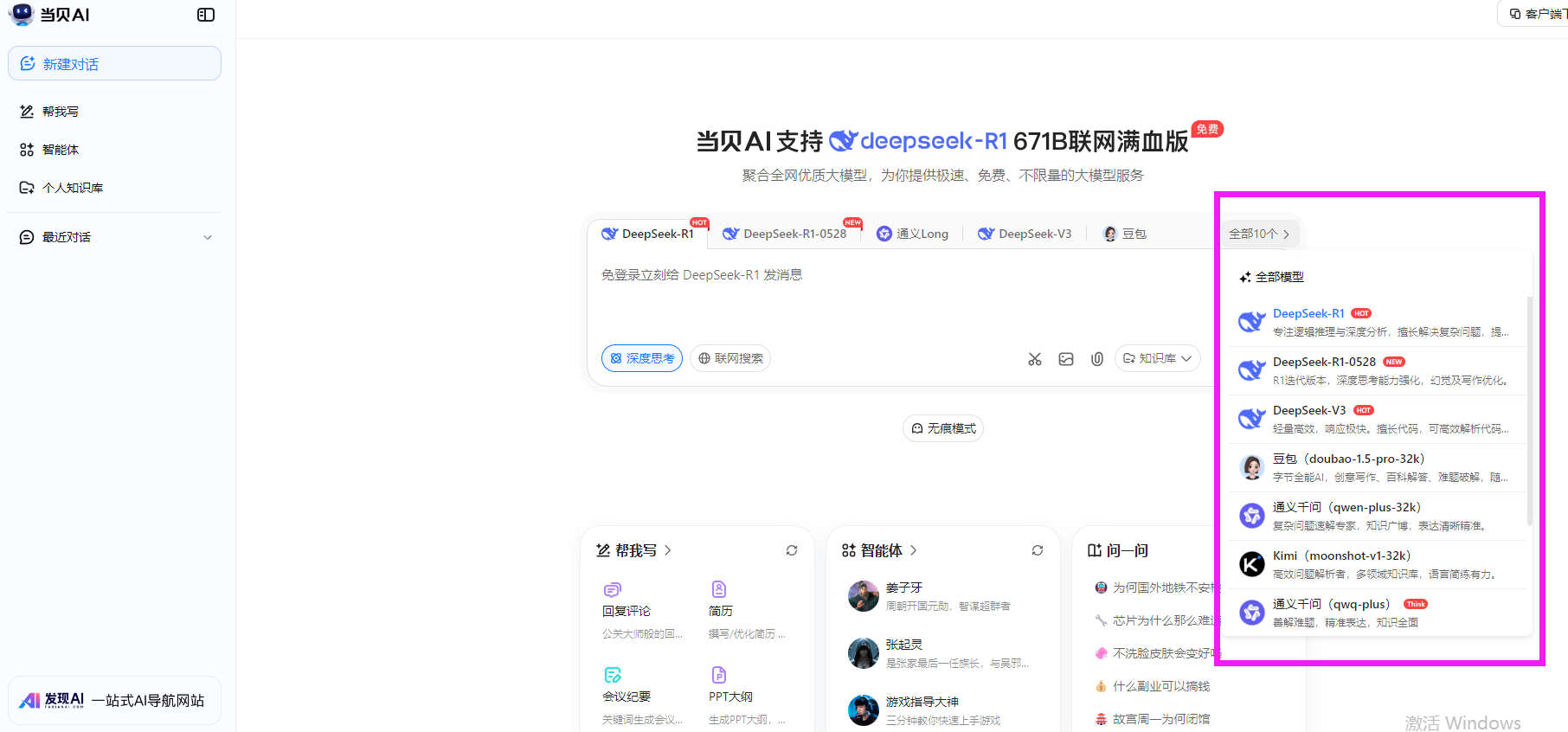Switch to the DeepSeek-R1-0528 tab
Screen dimensions: 1568x732
[x=787, y=234]
